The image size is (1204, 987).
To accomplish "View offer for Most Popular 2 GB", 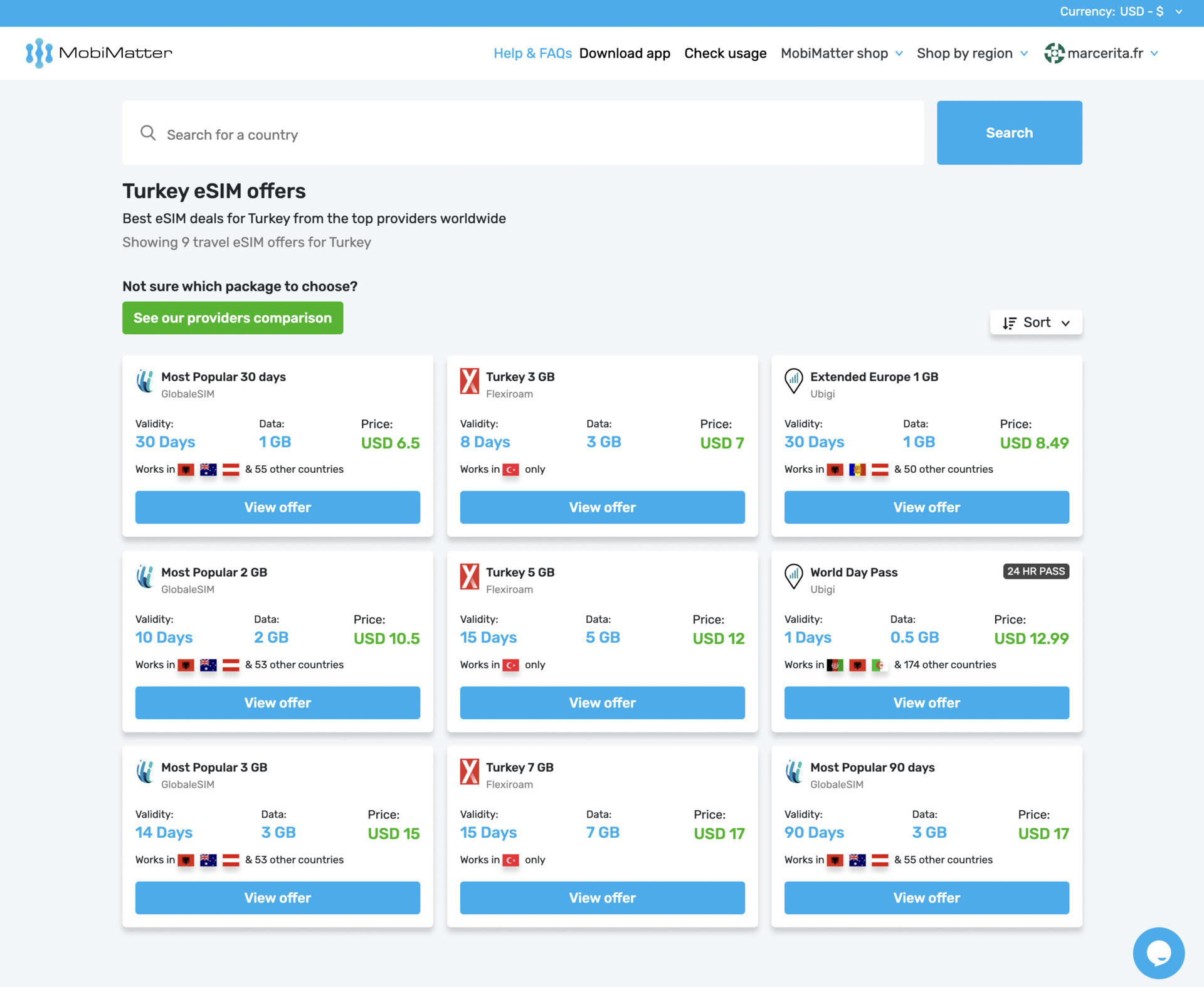I will tap(278, 703).
